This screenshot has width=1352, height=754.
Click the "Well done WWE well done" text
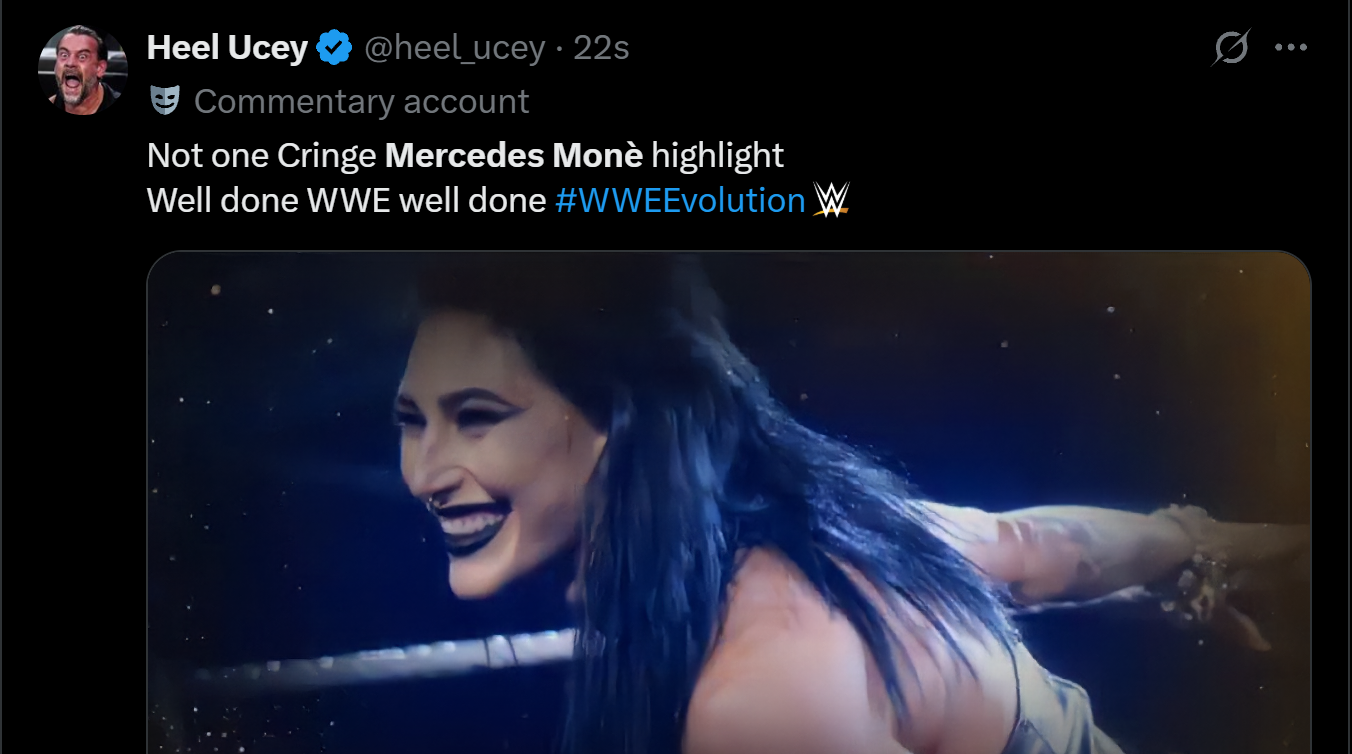click(346, 200)
